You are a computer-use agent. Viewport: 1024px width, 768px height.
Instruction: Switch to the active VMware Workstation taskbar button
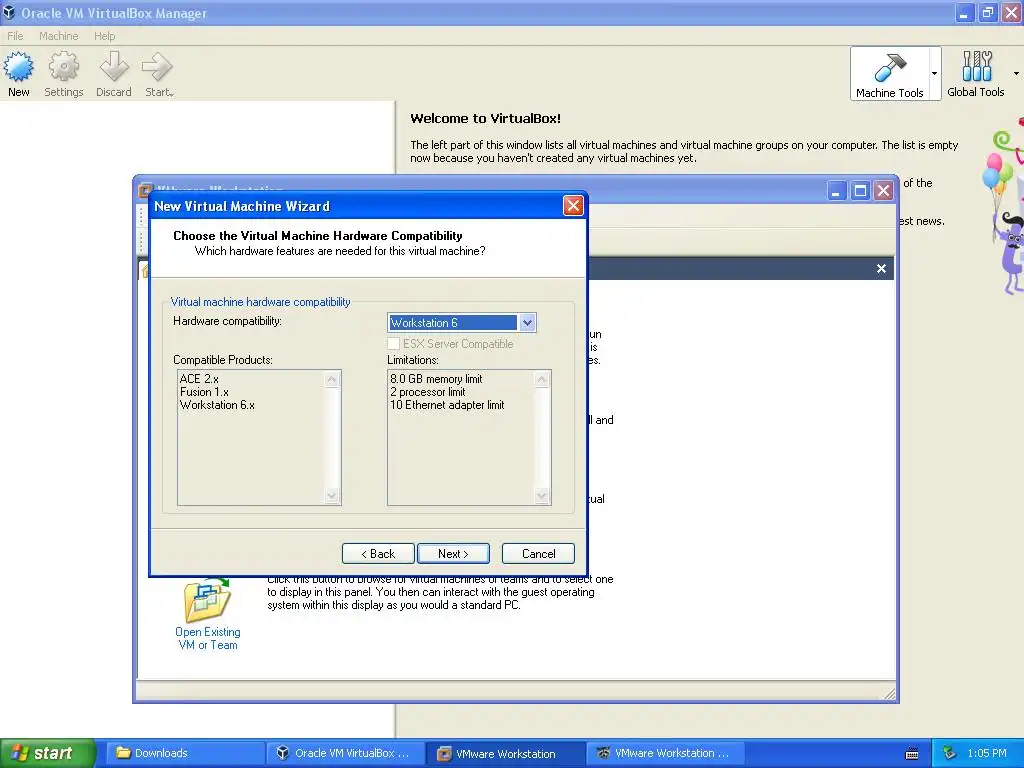[505, 753]
